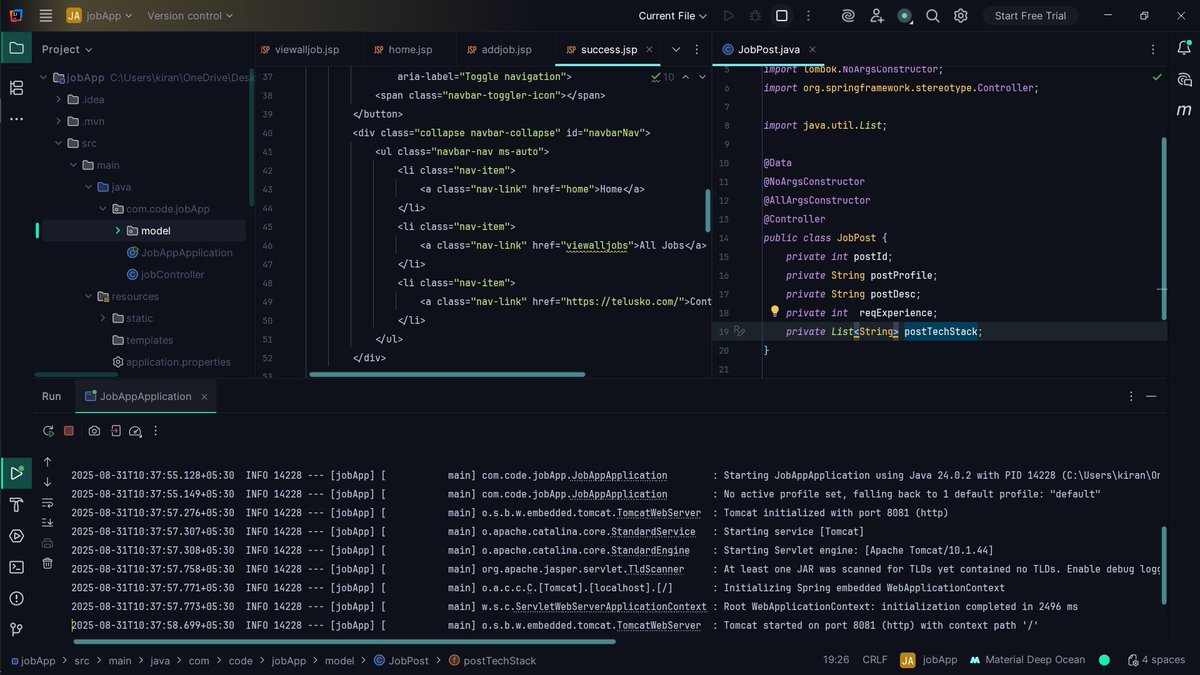Open the Version control dropdown

point(190,16)
